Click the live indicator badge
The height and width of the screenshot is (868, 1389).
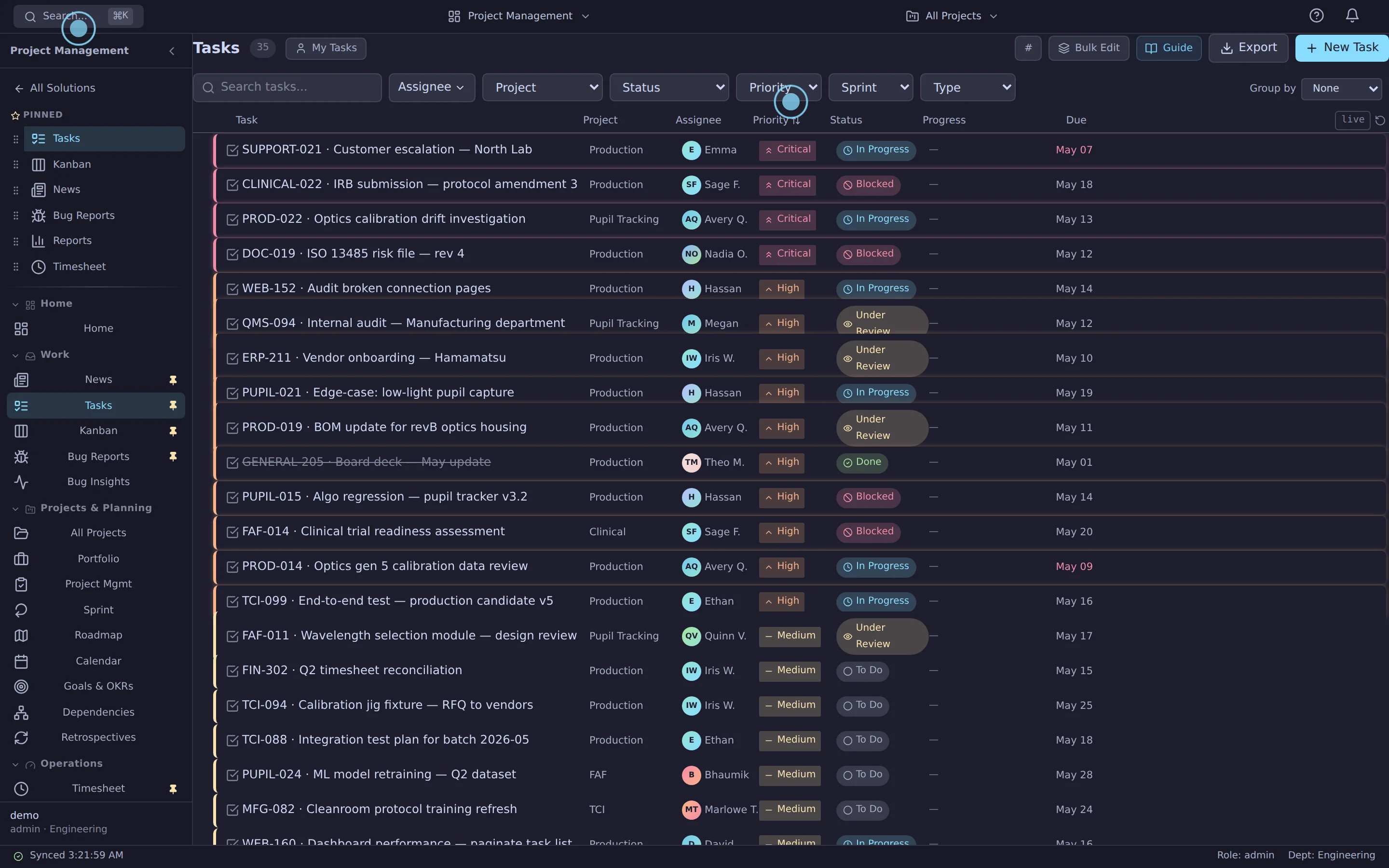coord(1352,120)
